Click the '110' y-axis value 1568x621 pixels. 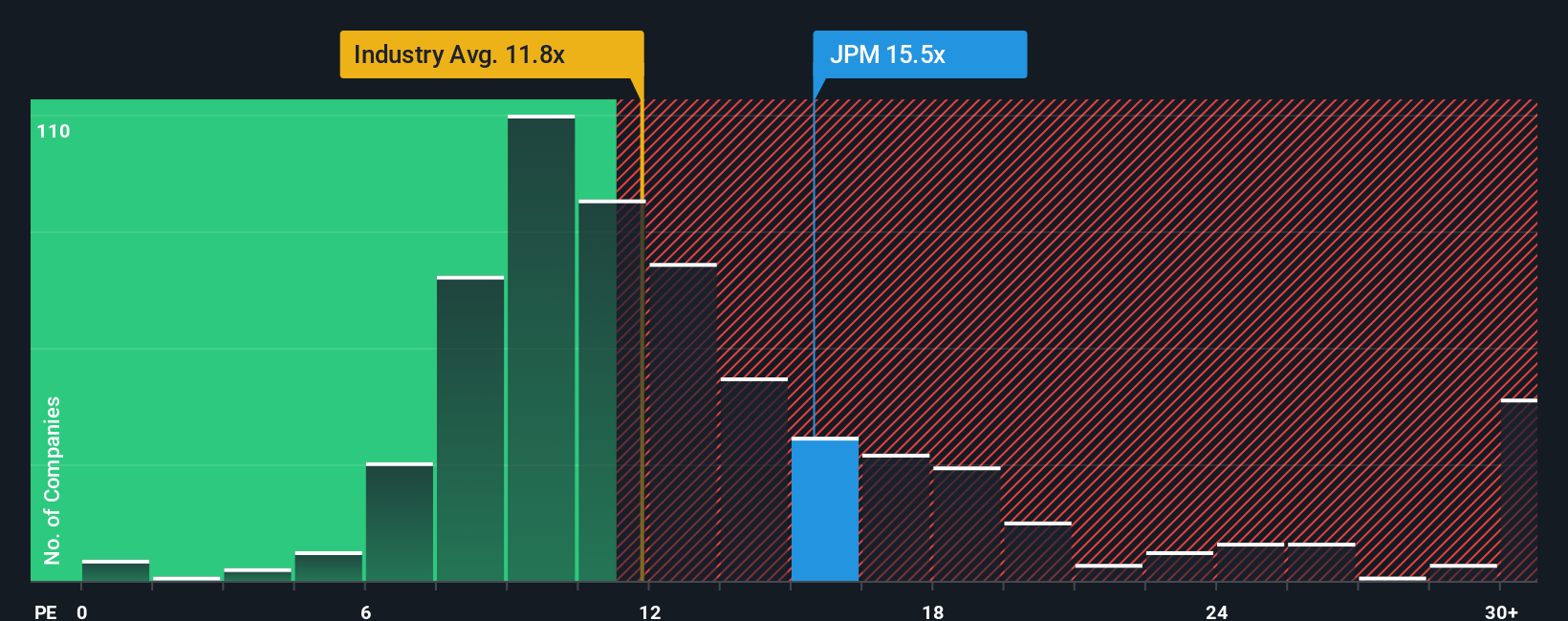pos(54,132)
